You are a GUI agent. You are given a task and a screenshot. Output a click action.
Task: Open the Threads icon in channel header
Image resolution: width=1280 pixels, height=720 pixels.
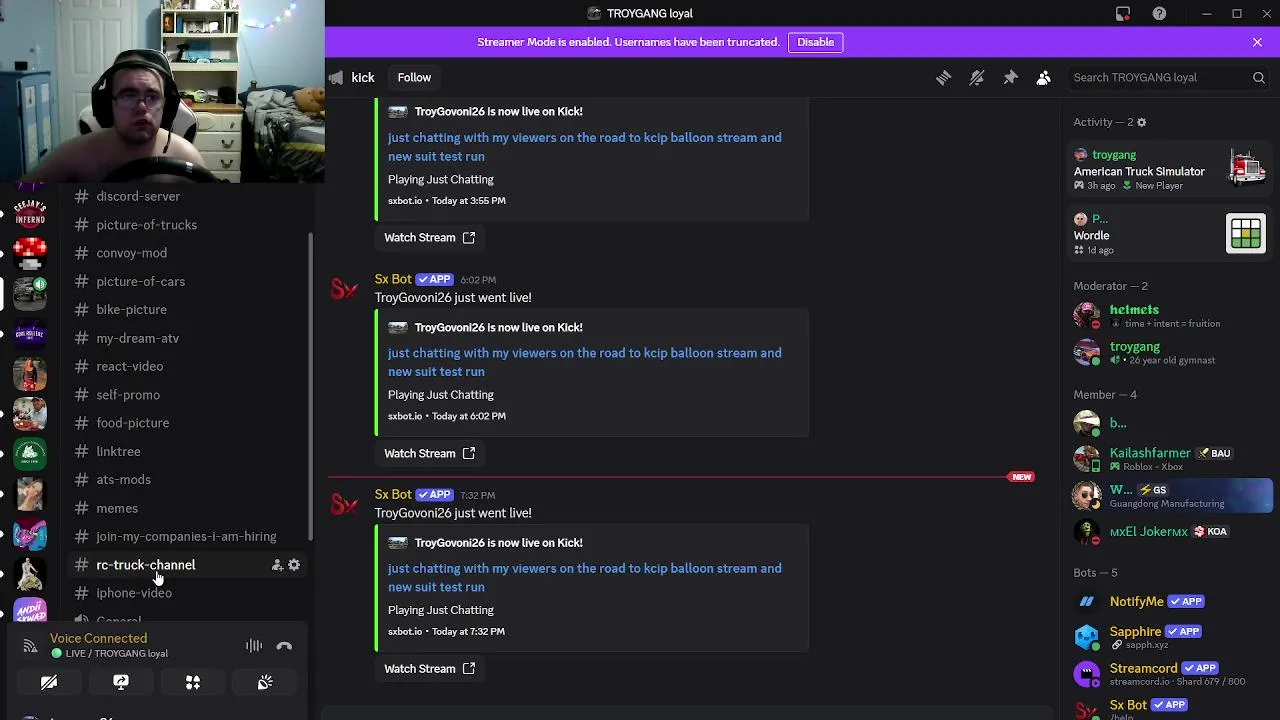tap(943, 78)
